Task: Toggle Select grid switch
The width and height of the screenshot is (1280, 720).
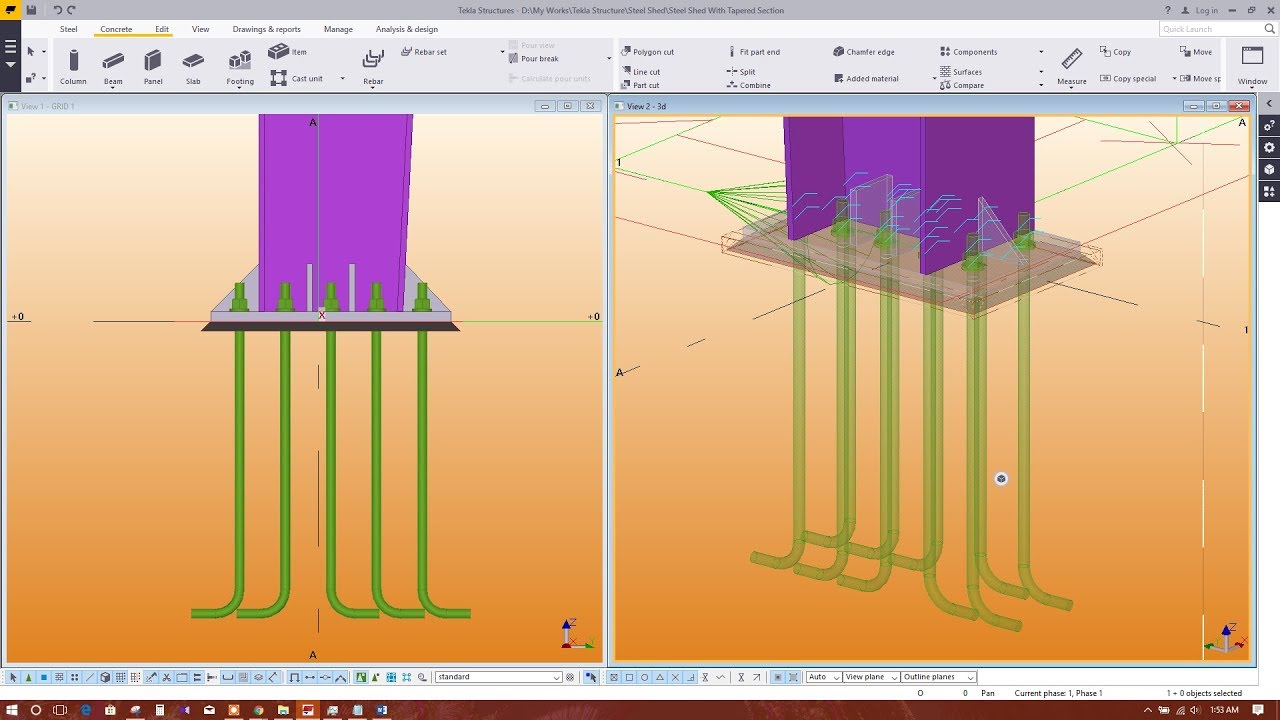Action: pyautogui.click(x=120, y=677)
